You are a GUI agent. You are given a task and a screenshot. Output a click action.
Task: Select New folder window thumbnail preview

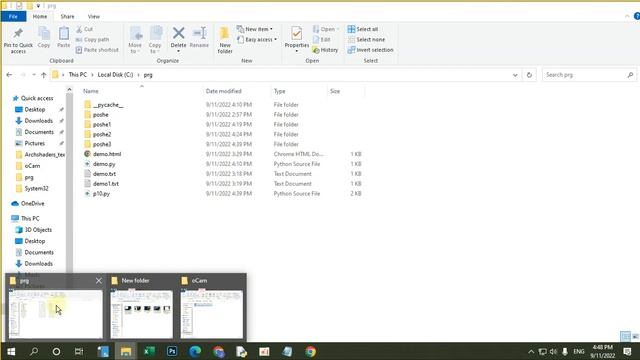pos(141,314)
